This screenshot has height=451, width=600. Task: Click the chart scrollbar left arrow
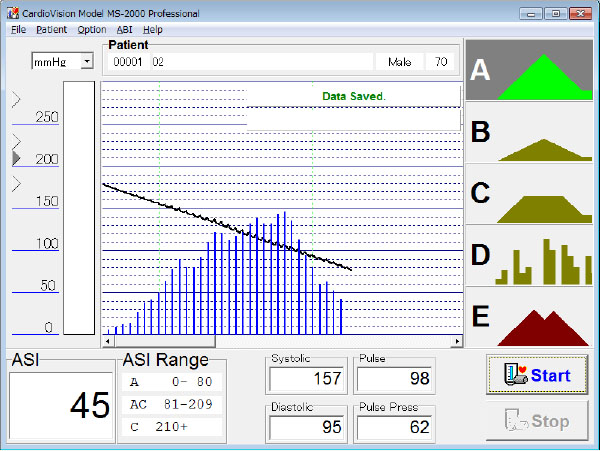pos(108,341)
